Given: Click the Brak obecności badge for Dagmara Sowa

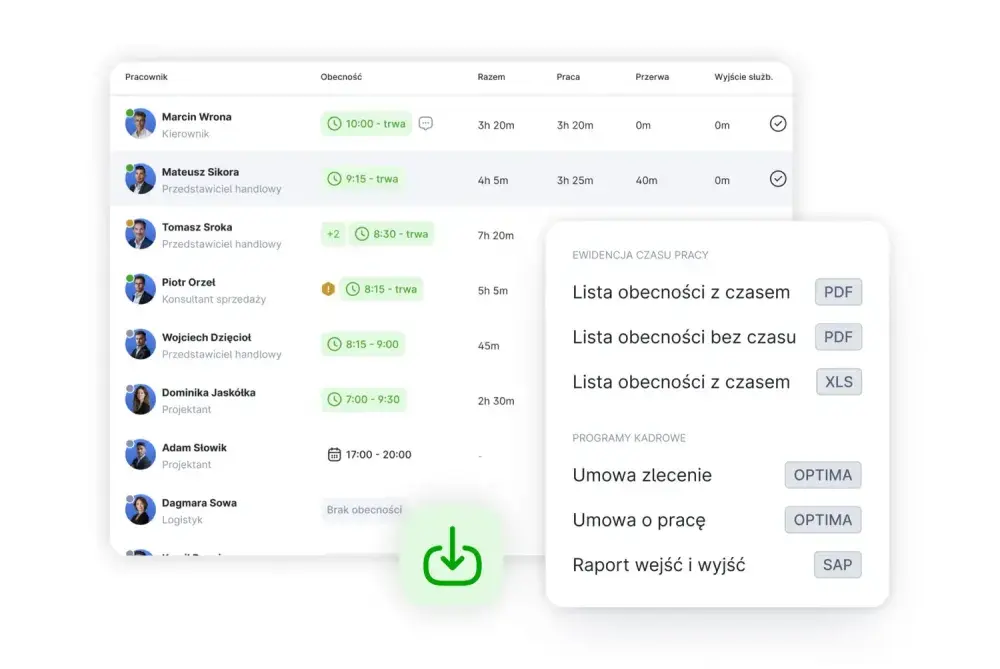Looking at the screenshot, I should (x=364, y=510).
